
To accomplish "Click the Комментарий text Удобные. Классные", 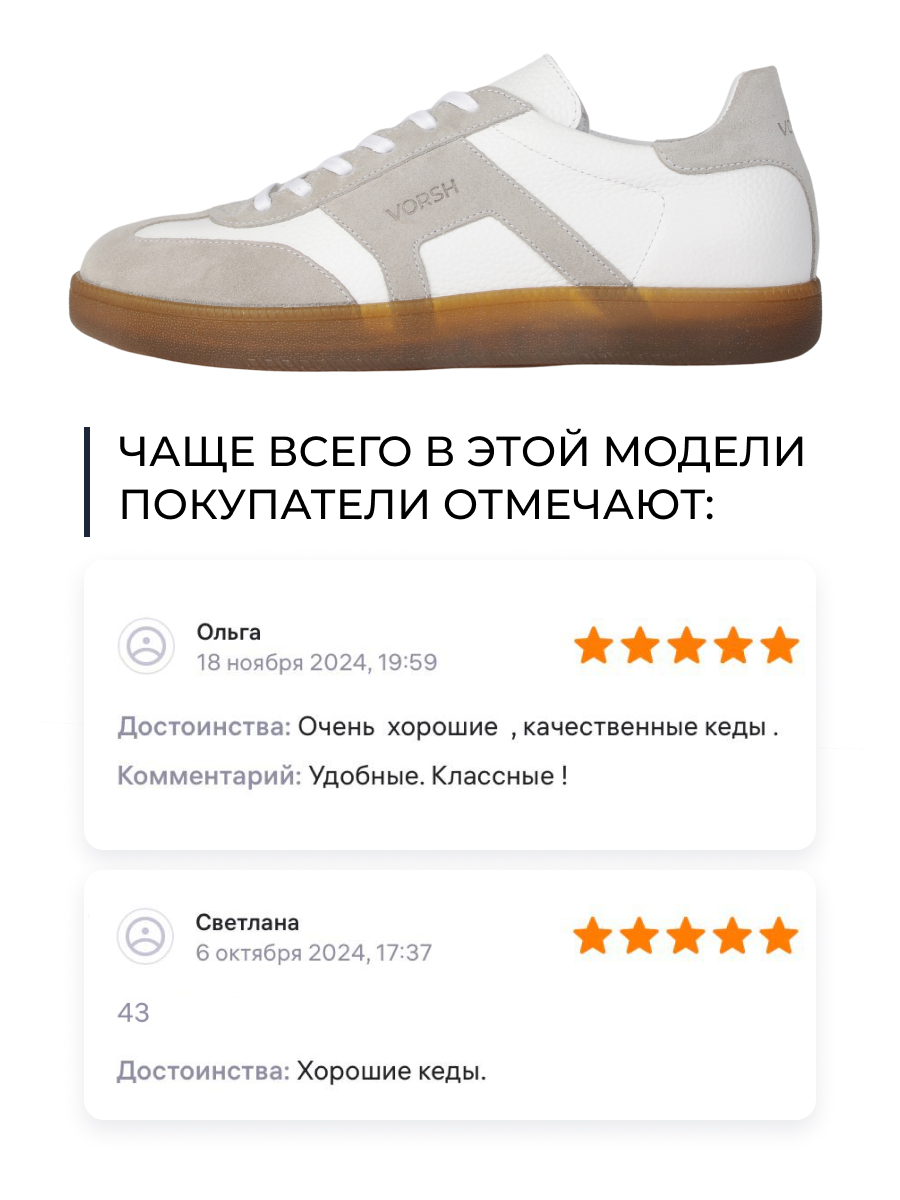I will point(438,775).
